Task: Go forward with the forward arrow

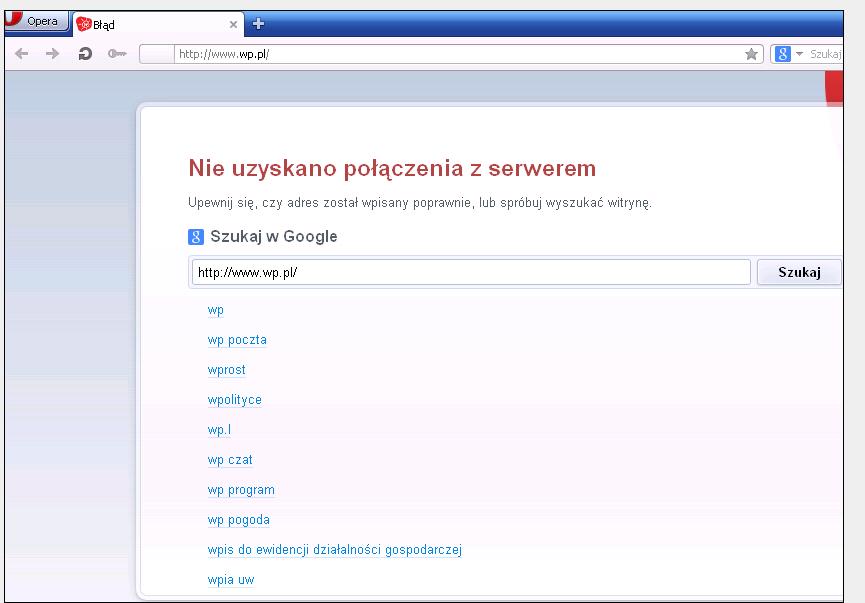Action: tap(52, 54)
